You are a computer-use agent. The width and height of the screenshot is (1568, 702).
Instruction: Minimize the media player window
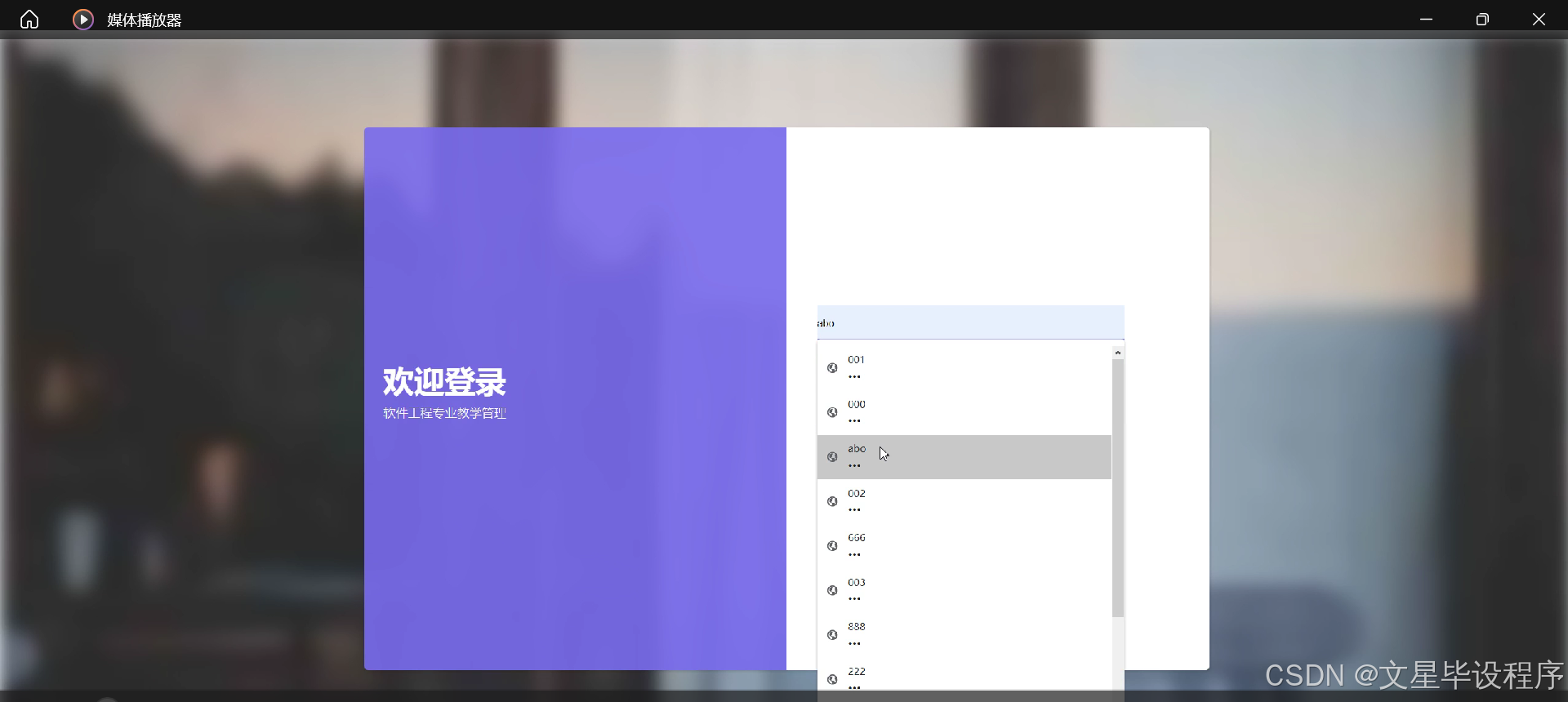coord(1426,19)
